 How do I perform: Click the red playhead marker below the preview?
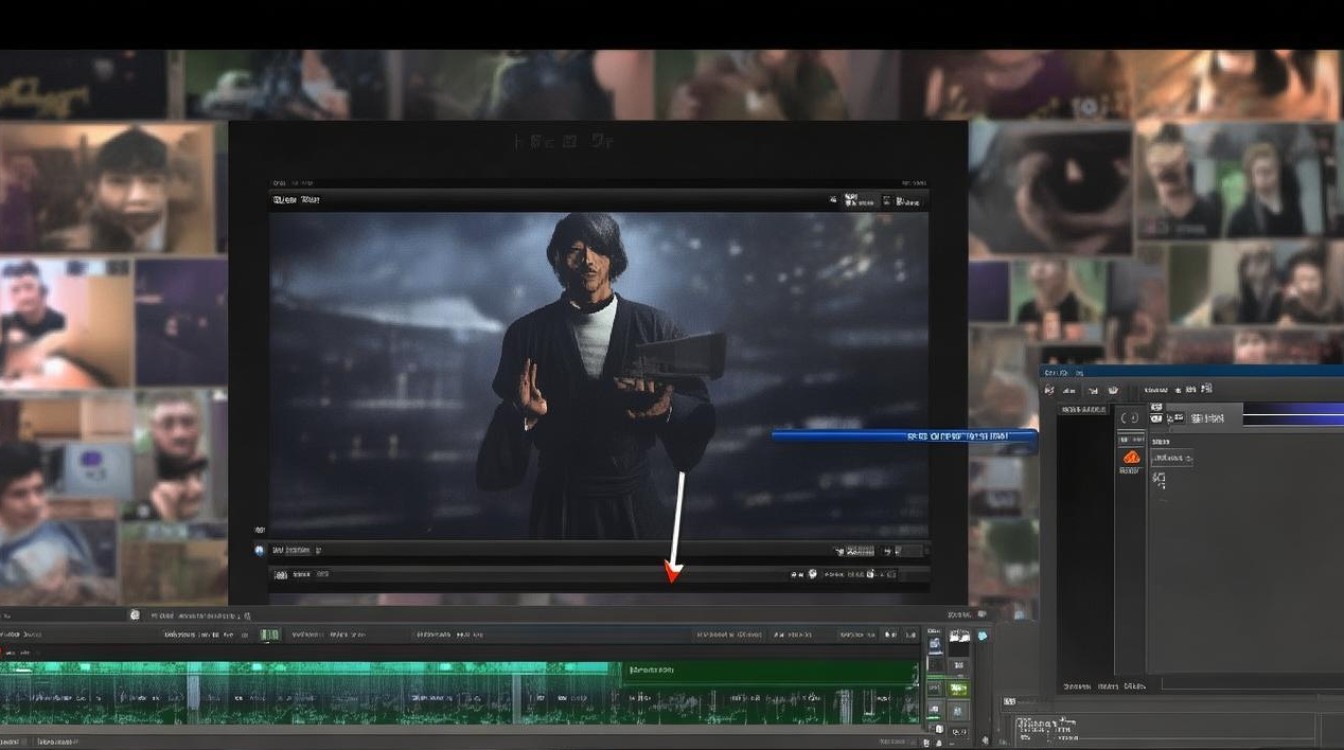click(x=673, y=574)
